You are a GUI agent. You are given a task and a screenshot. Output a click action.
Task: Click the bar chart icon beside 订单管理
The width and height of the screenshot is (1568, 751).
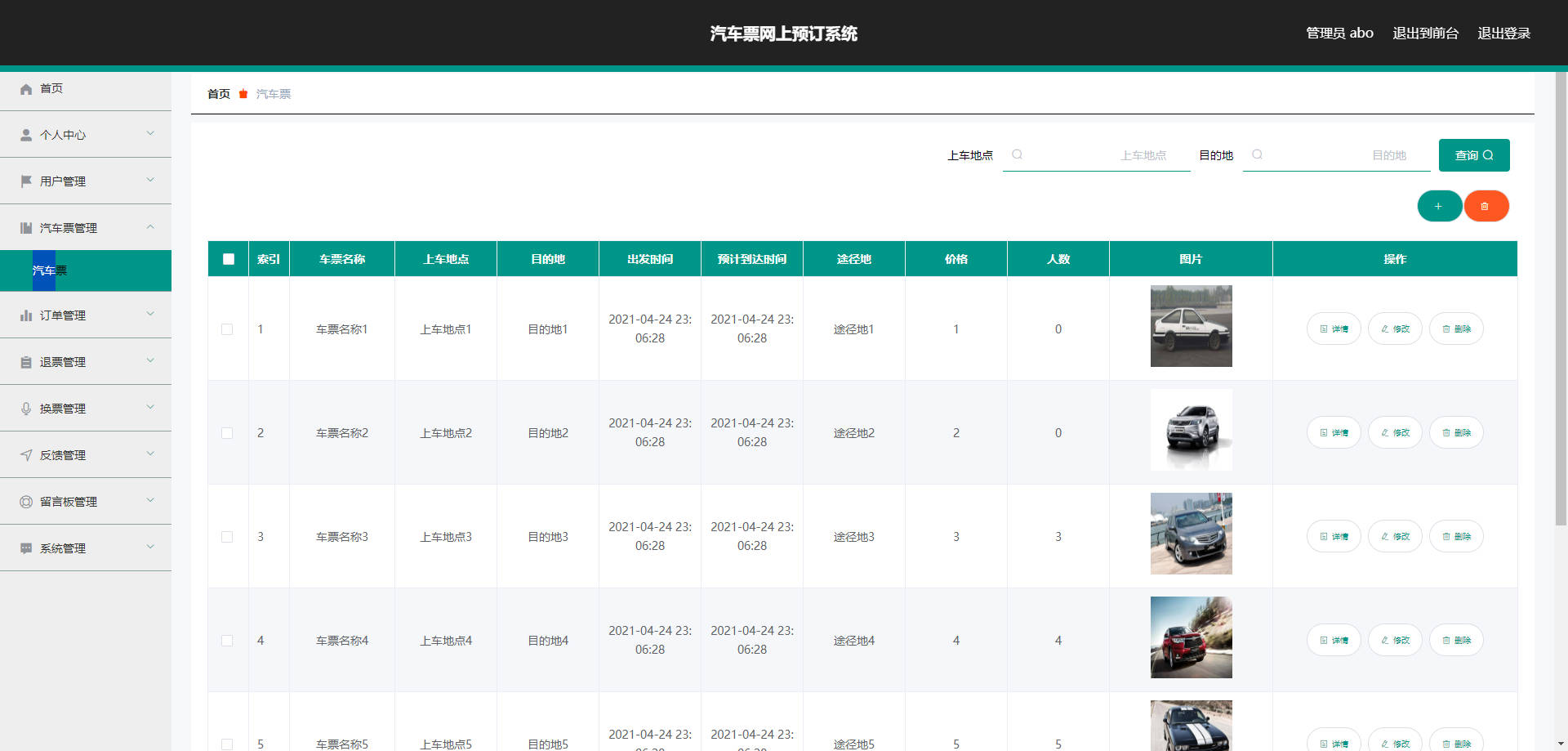(26, 315)
